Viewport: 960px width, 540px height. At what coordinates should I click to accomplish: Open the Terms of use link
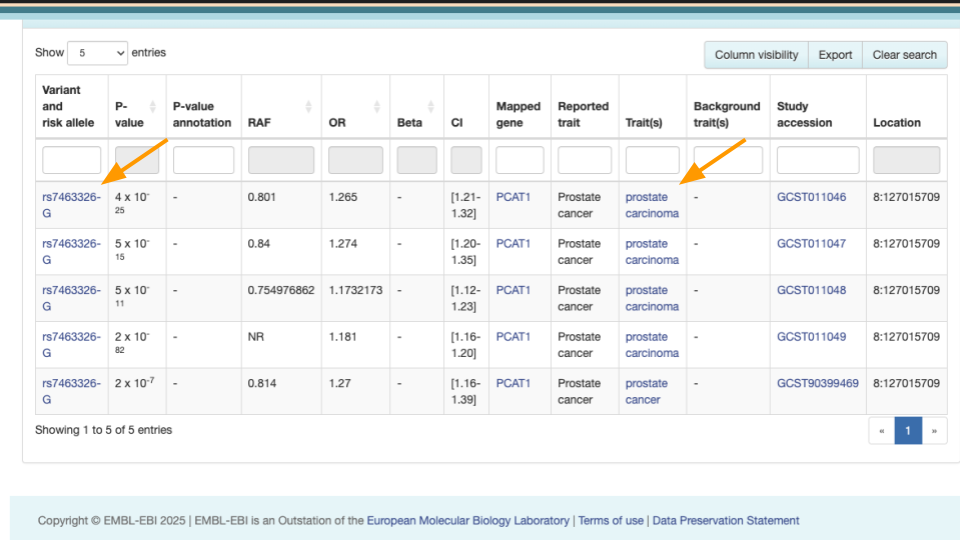pos(610,520)
